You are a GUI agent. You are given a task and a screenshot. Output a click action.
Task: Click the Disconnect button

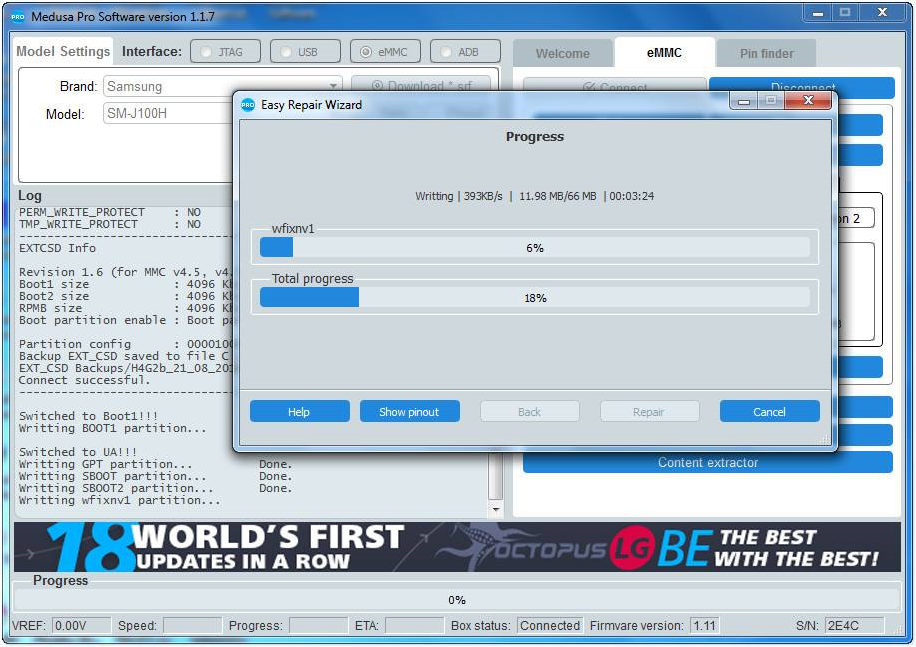[802, 86]
